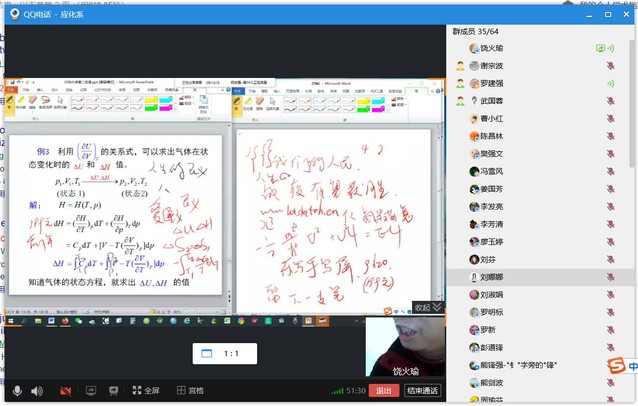Click the 1:1 zoom ratio indicator
638x406 pixels.
(x=225, y=353)
